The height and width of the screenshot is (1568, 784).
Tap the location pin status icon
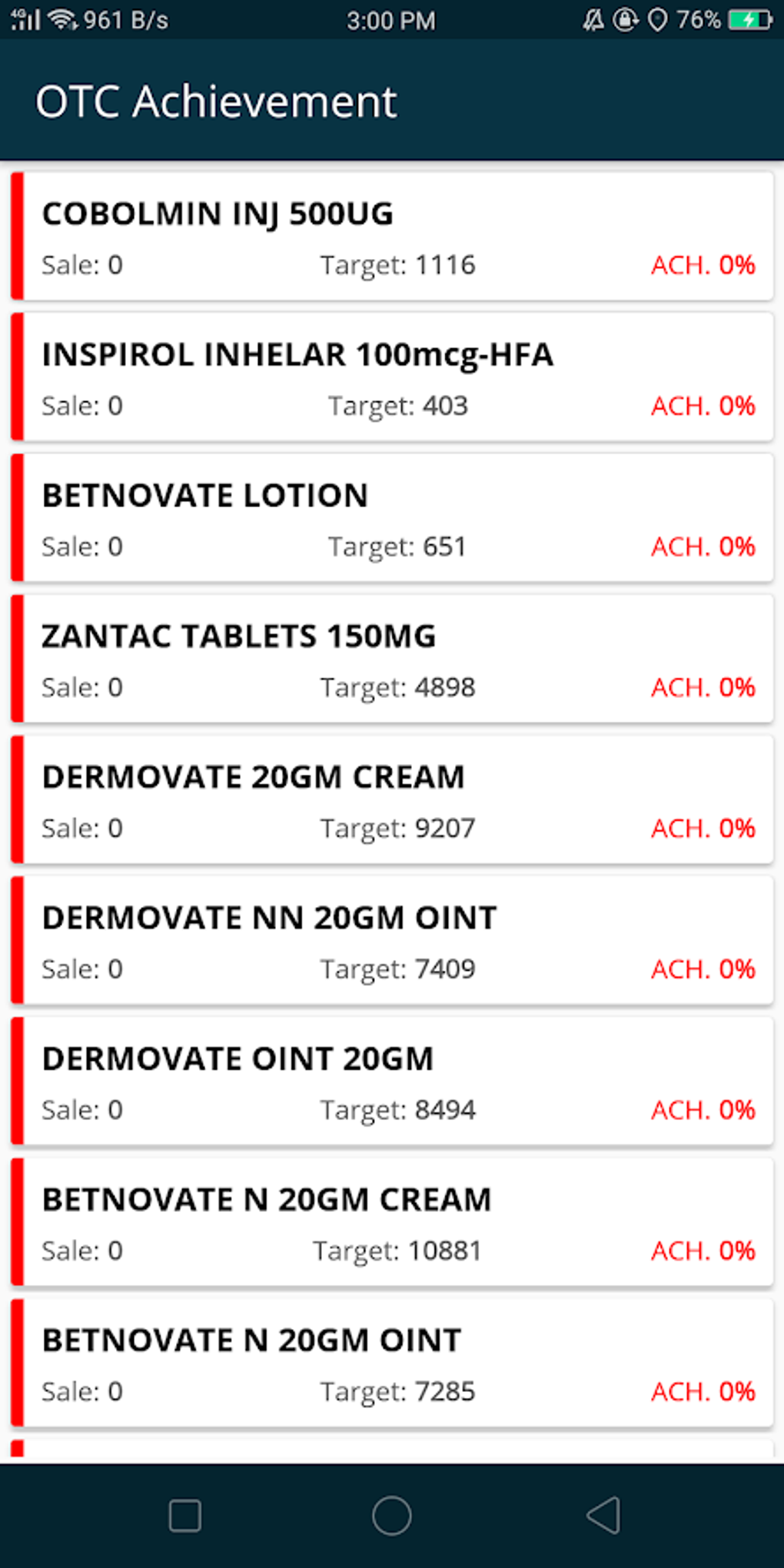coord(657,20)
